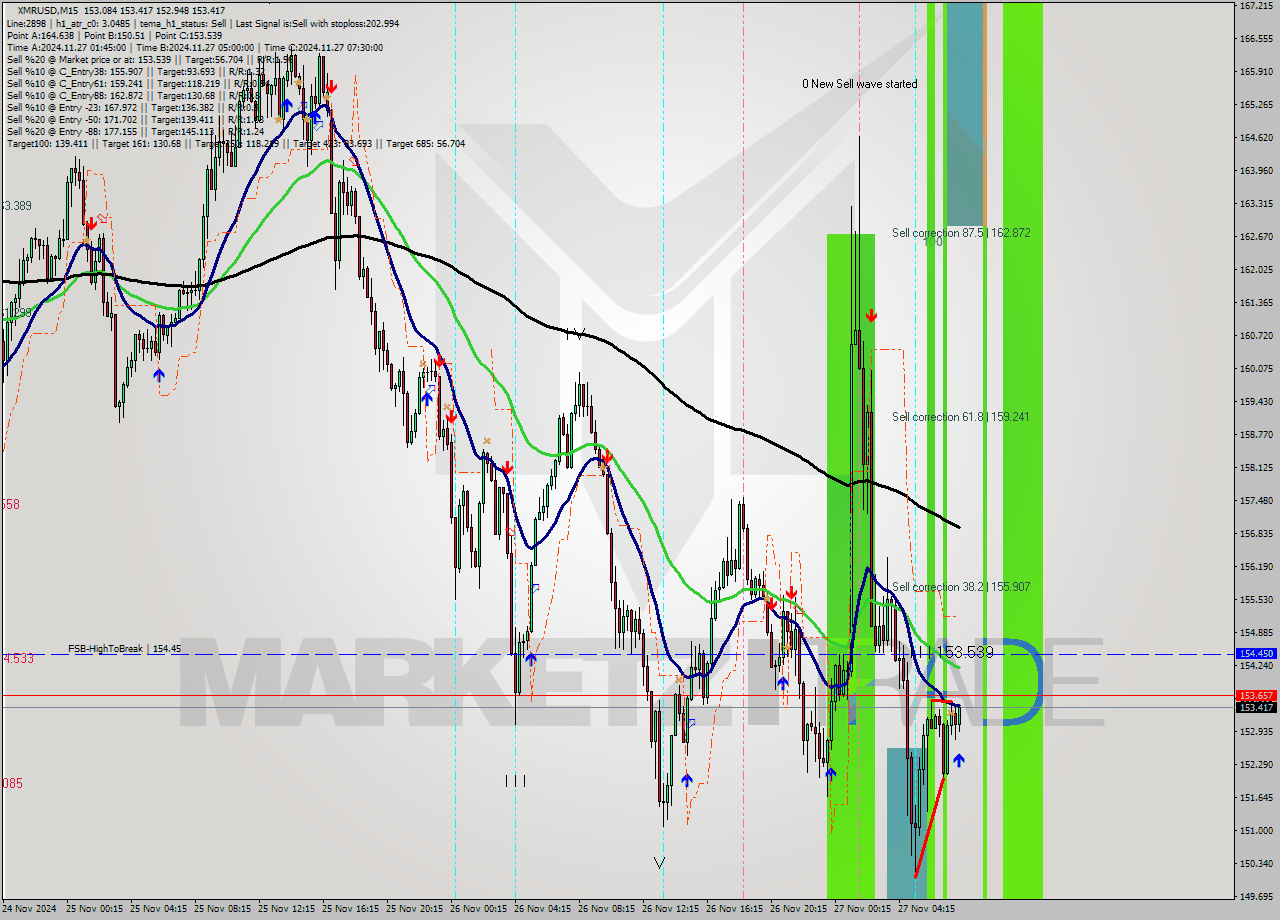Viewport: 1280px width, 920px height.
Task: Click the 164.620 price on the axis
Action: [x=1255, y=137]
